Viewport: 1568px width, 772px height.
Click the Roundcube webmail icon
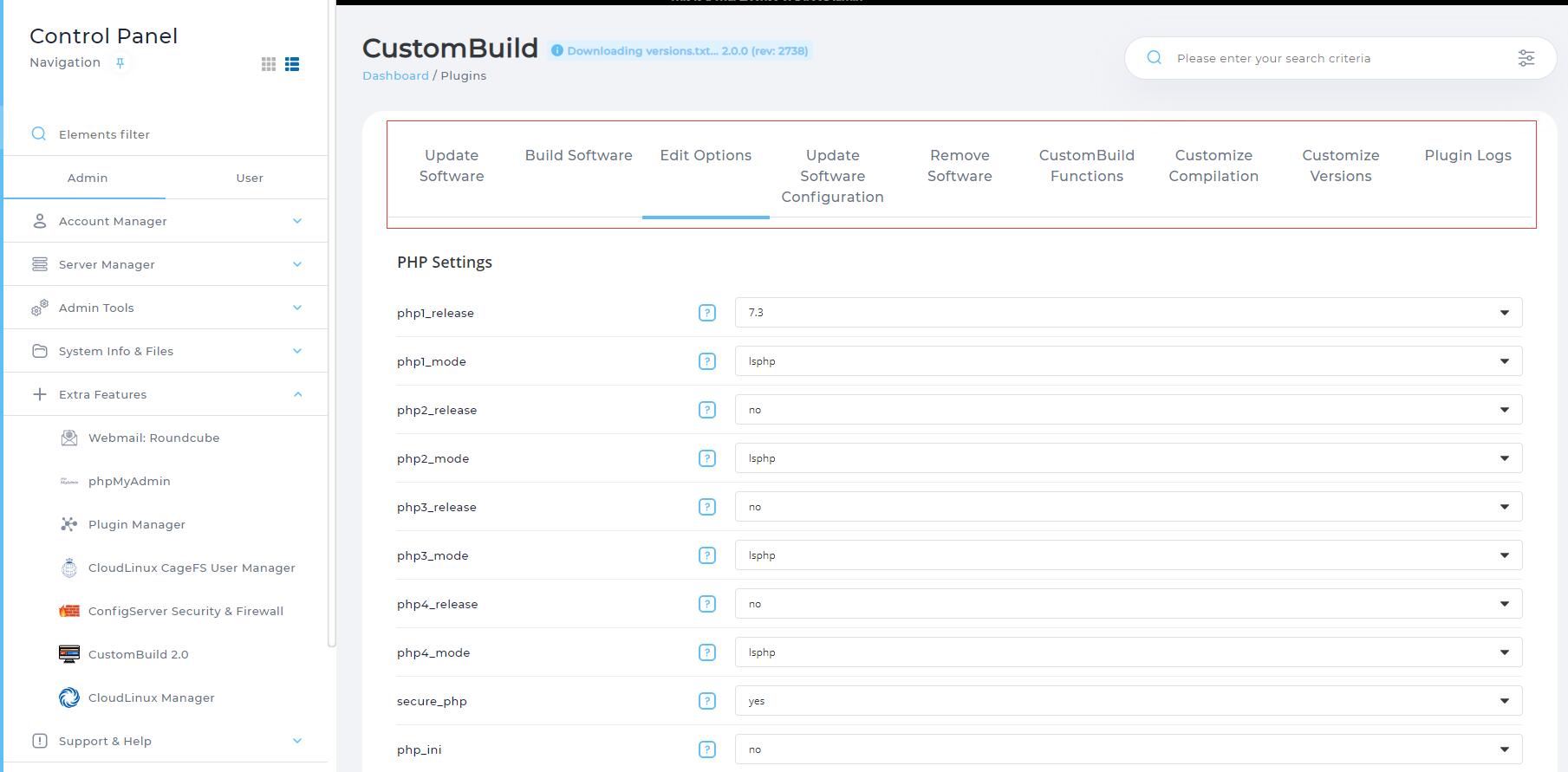69,438
